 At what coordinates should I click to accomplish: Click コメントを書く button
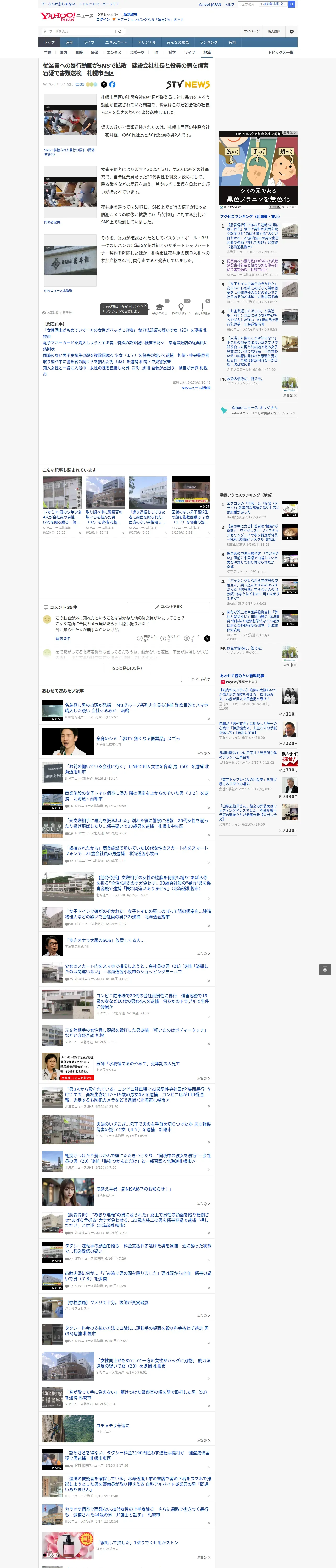[x=169, y=607]
